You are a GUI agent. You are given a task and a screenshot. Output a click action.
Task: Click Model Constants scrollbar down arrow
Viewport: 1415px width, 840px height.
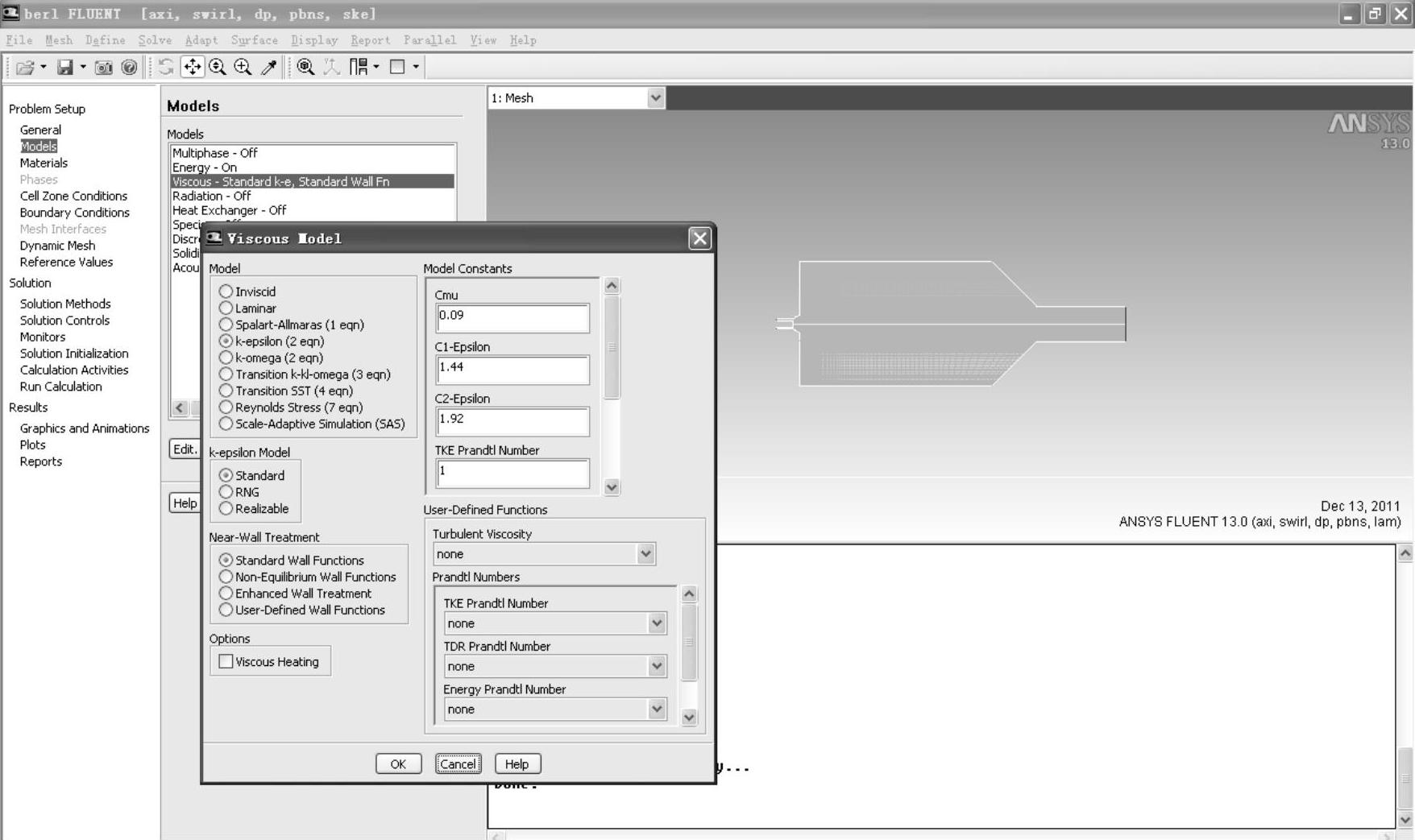612,486
